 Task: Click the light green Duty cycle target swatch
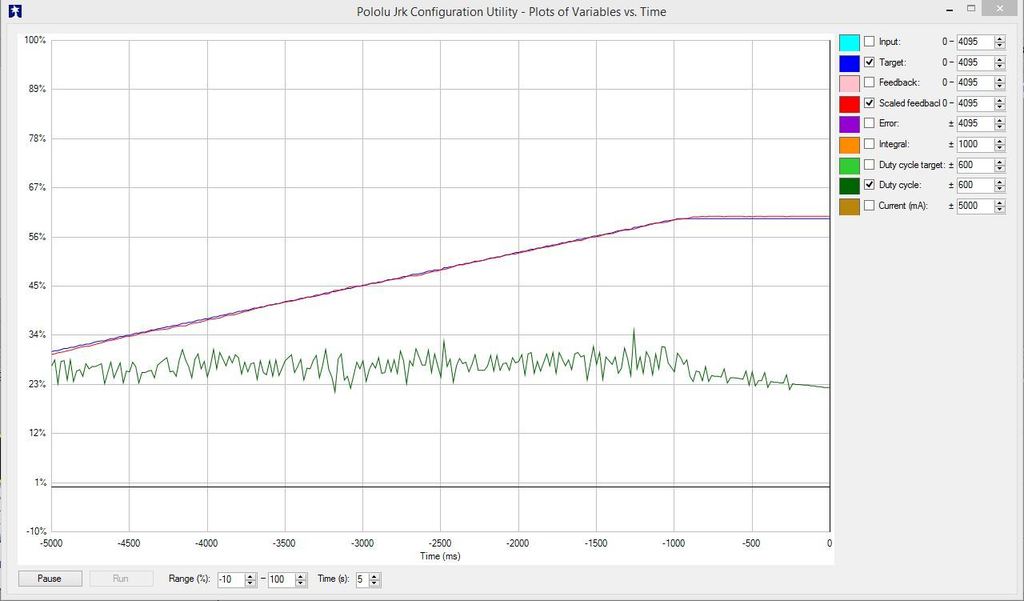pyautogui.click(x=849, y=165)
